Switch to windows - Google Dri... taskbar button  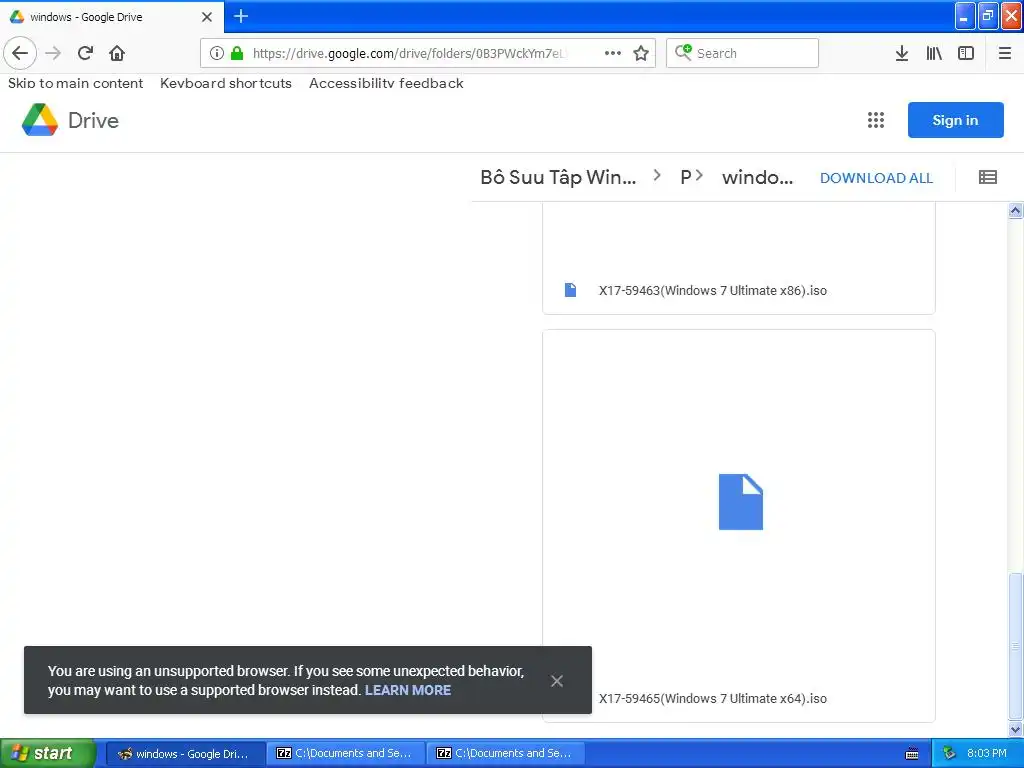[185, 753]
